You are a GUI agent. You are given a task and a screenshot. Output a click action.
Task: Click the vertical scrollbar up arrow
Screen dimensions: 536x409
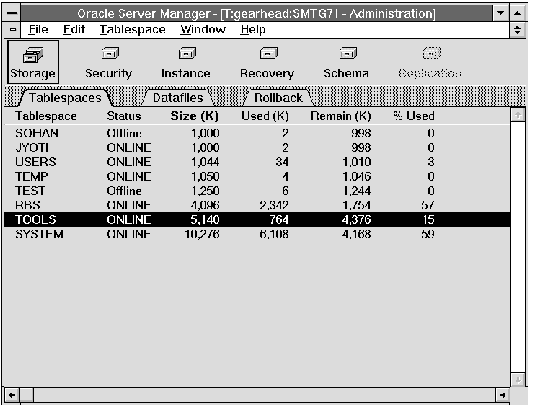pyautogui.click(x=518, y=115)
